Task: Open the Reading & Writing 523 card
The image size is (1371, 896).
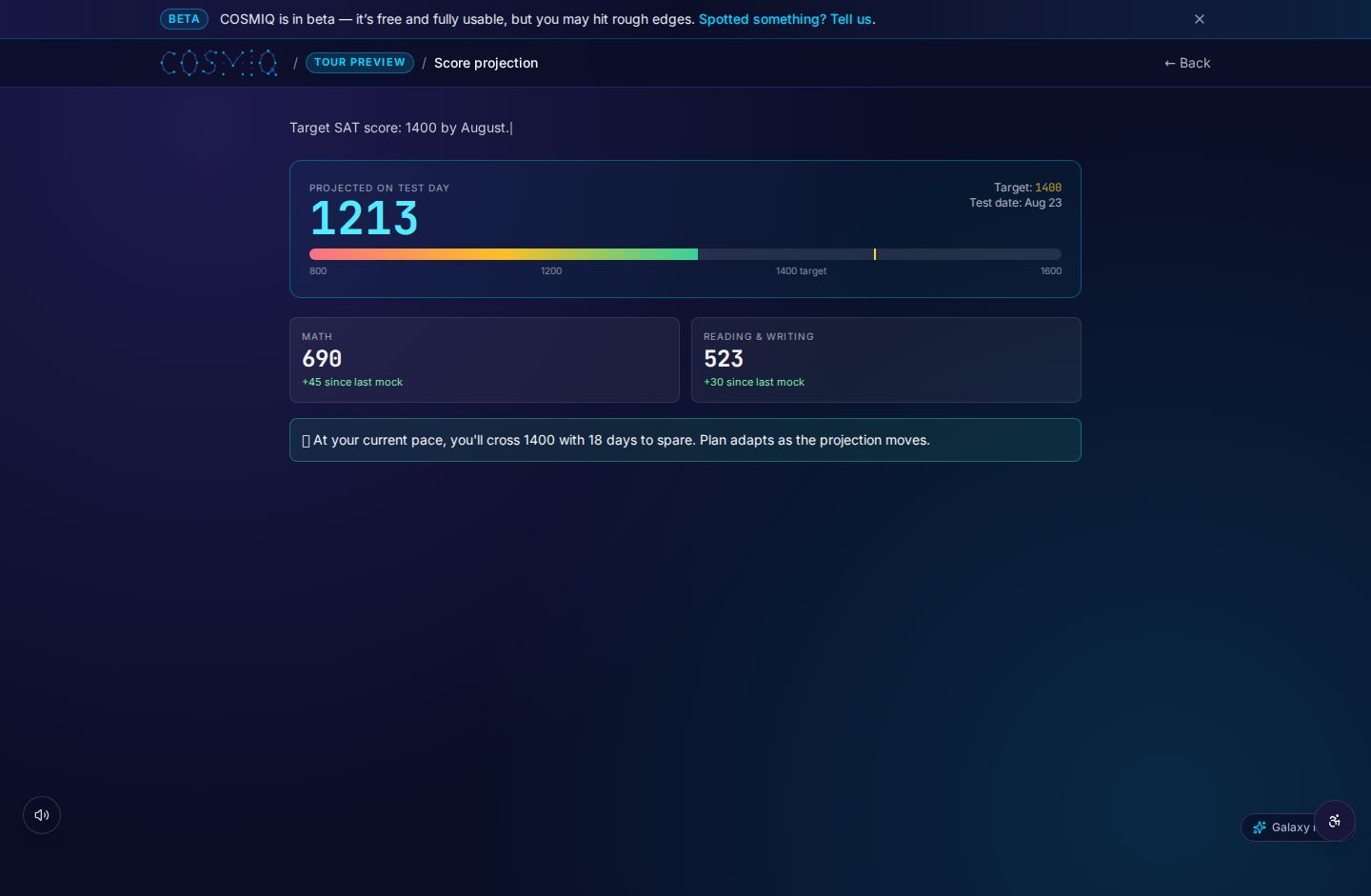Action: click(886, 360)
